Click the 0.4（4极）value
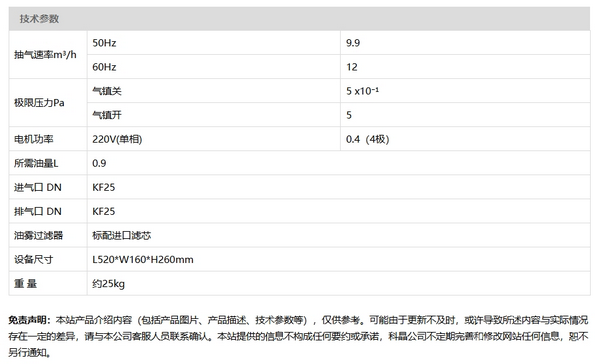600x364 pixels. 367,139
